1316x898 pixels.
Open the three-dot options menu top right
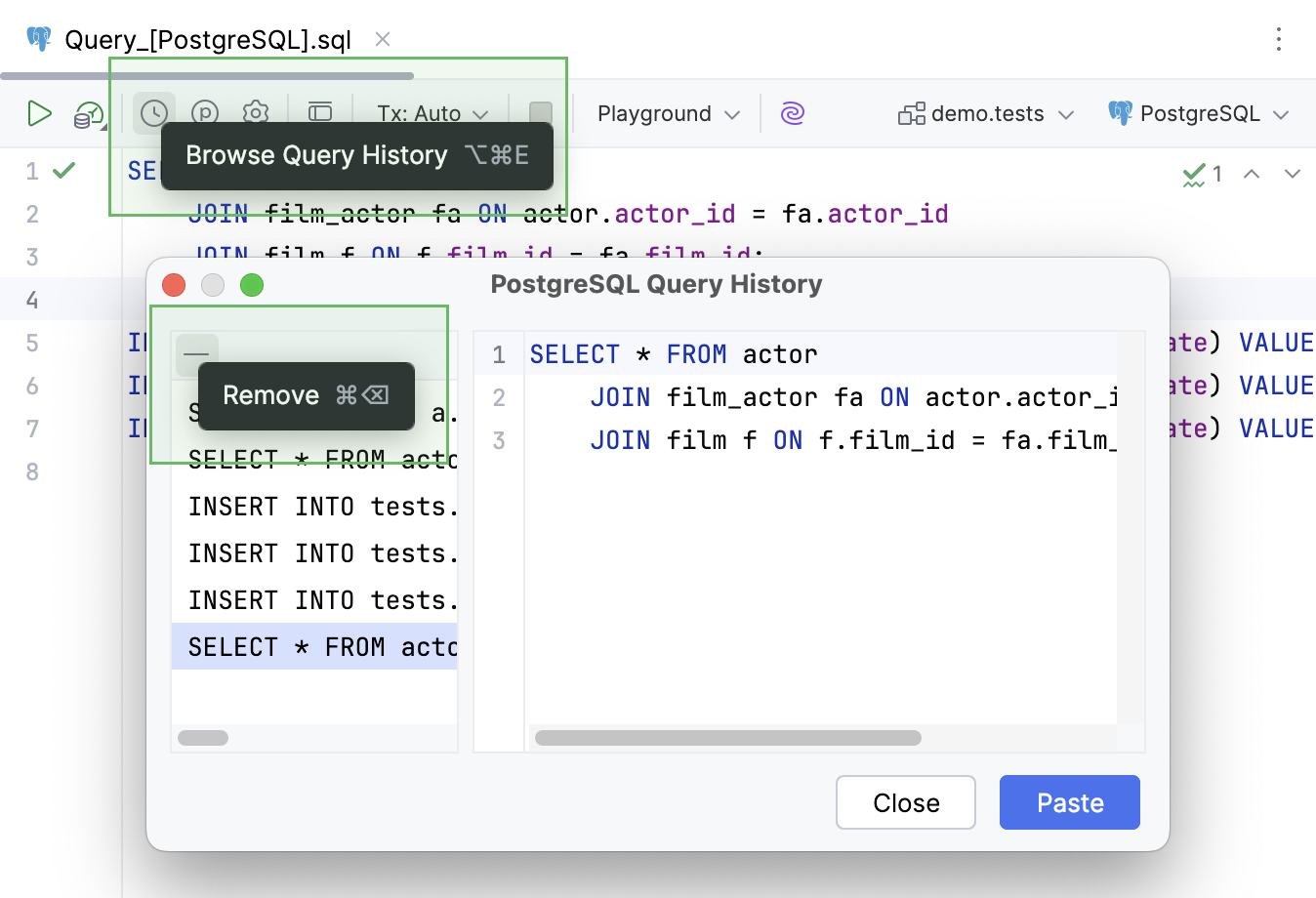[x=1279, y=40]
